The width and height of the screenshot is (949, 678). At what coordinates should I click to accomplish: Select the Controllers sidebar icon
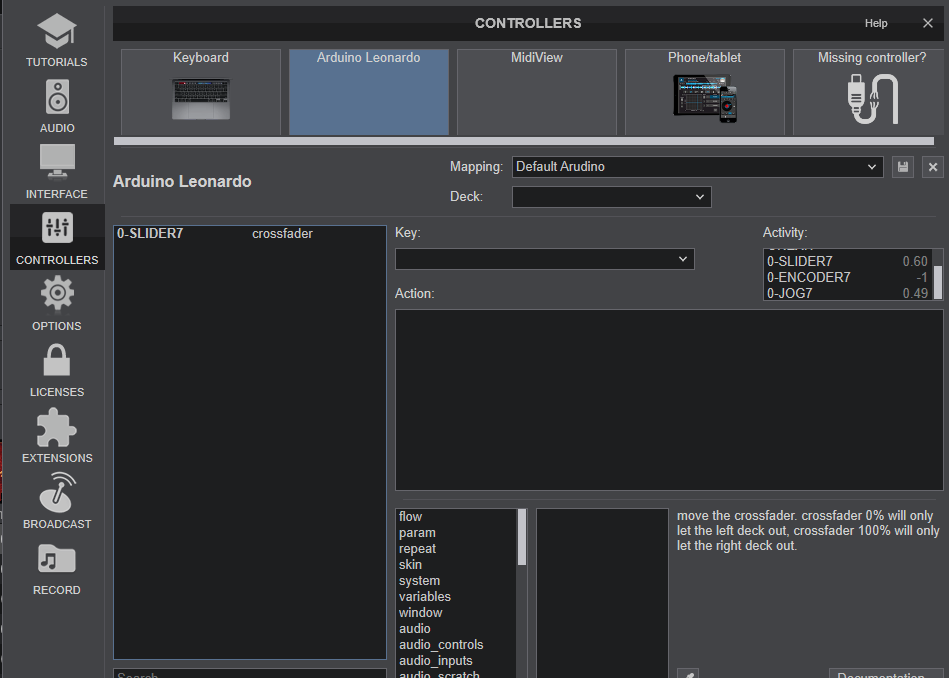coord(56,237)
